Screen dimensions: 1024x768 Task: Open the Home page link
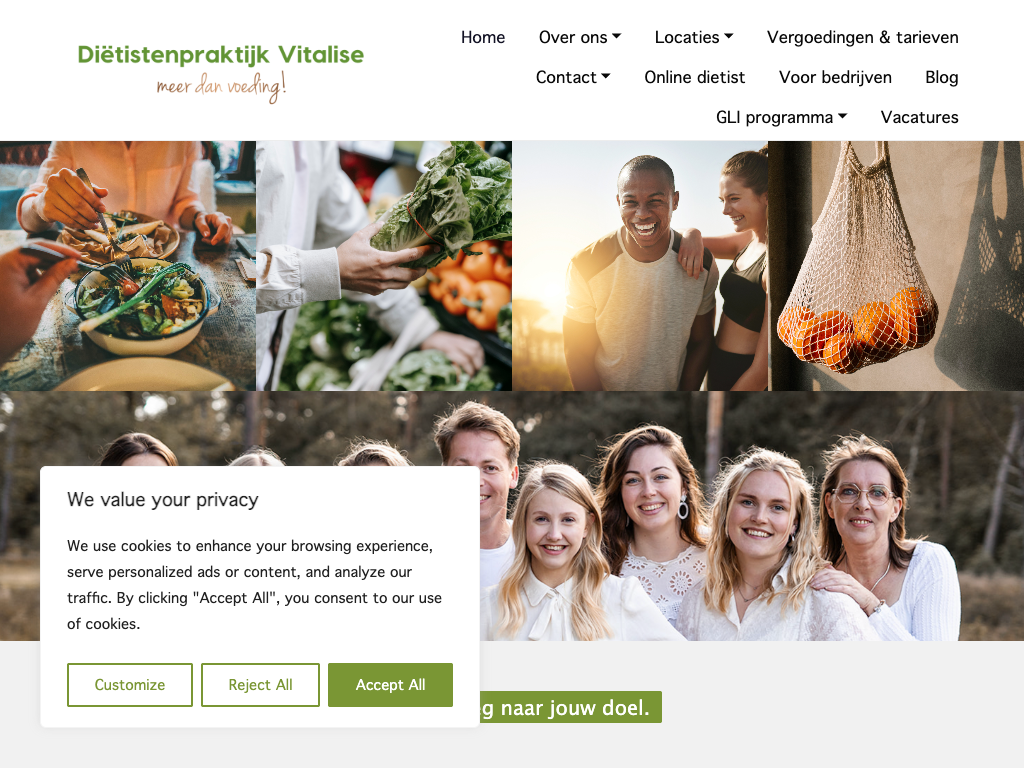(483, 37)
